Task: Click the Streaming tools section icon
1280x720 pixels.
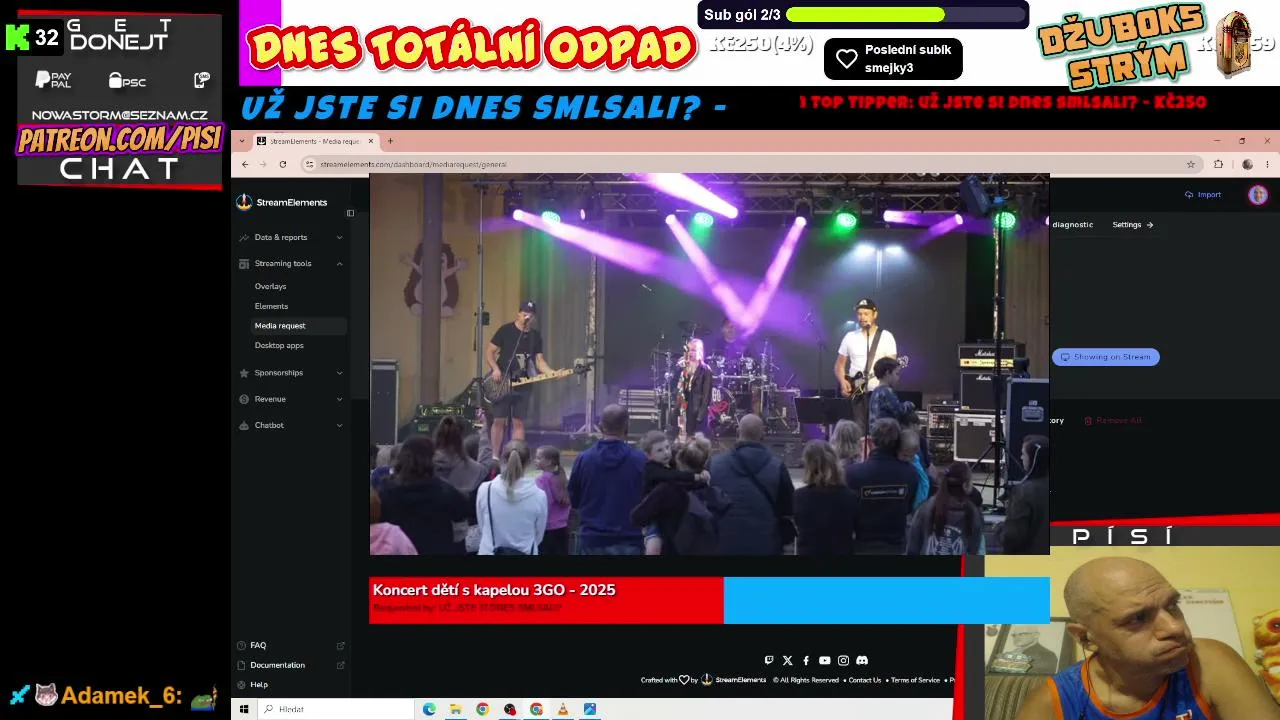Action: (x=244, y=264)
